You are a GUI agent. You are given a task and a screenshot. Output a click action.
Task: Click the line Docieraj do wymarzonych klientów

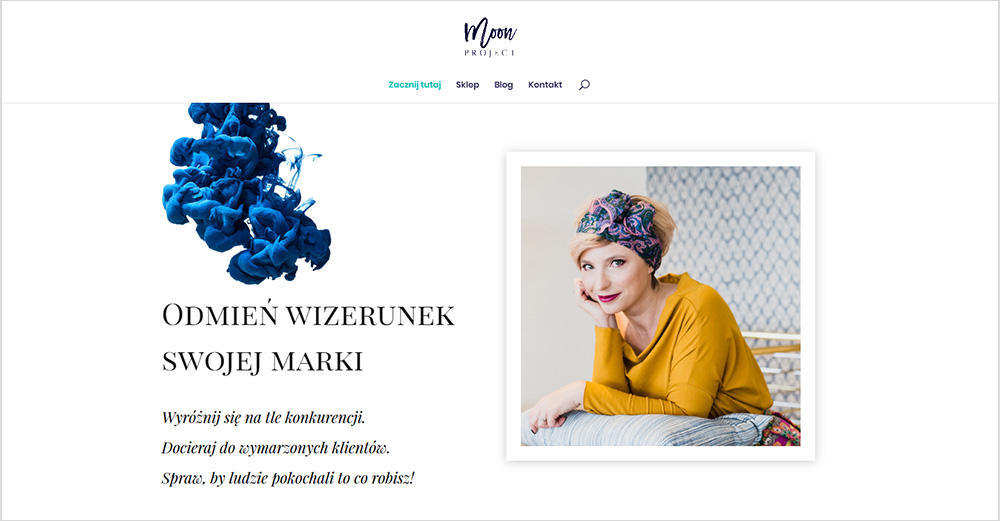point(276,448)
